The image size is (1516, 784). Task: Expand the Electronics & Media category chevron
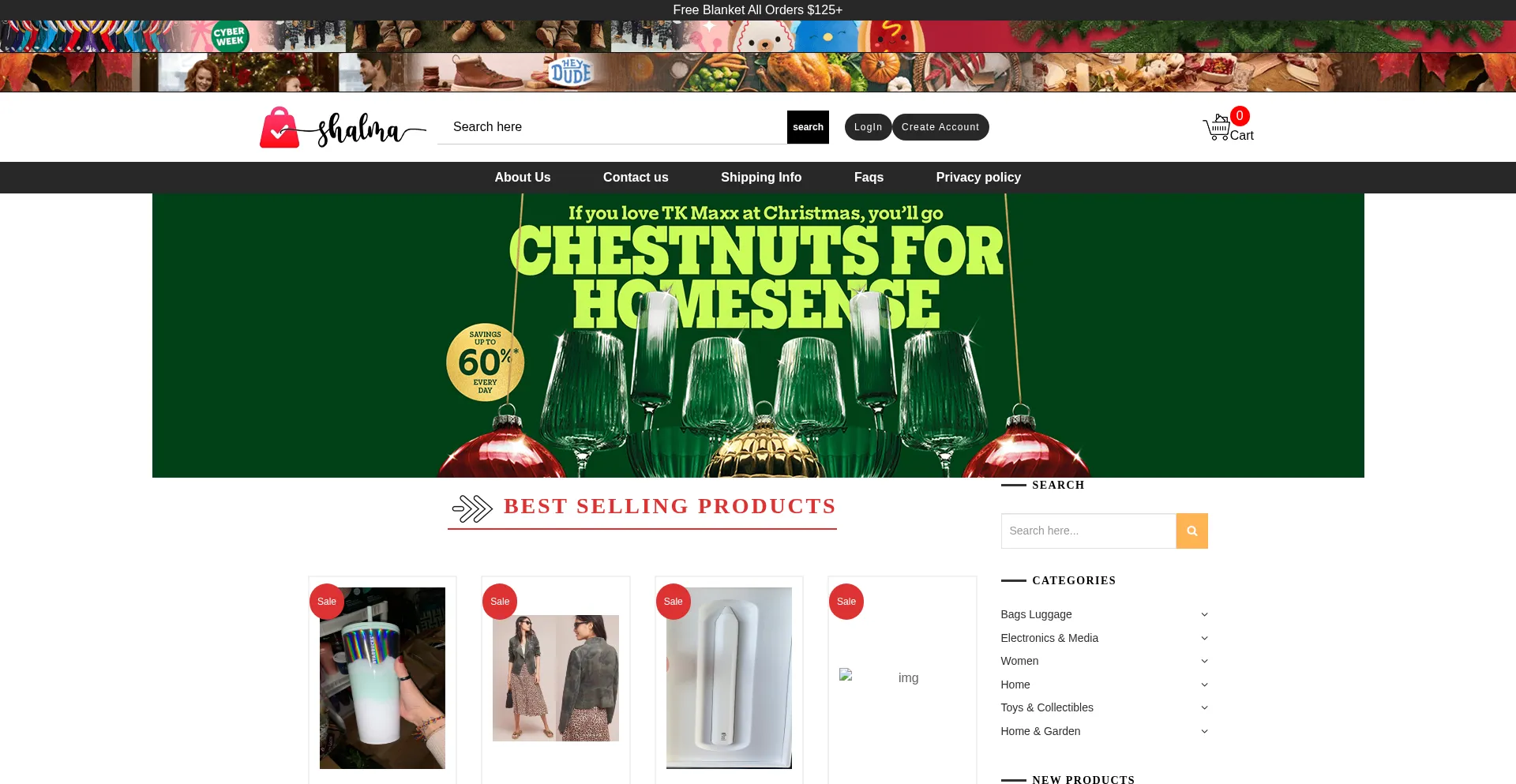click(x=1204, y=638)
